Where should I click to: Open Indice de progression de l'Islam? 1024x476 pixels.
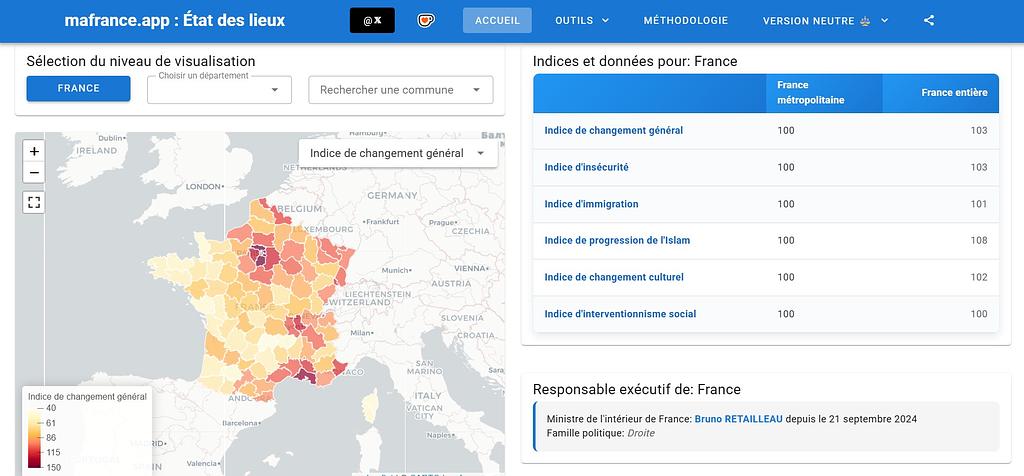coord(617,240)
